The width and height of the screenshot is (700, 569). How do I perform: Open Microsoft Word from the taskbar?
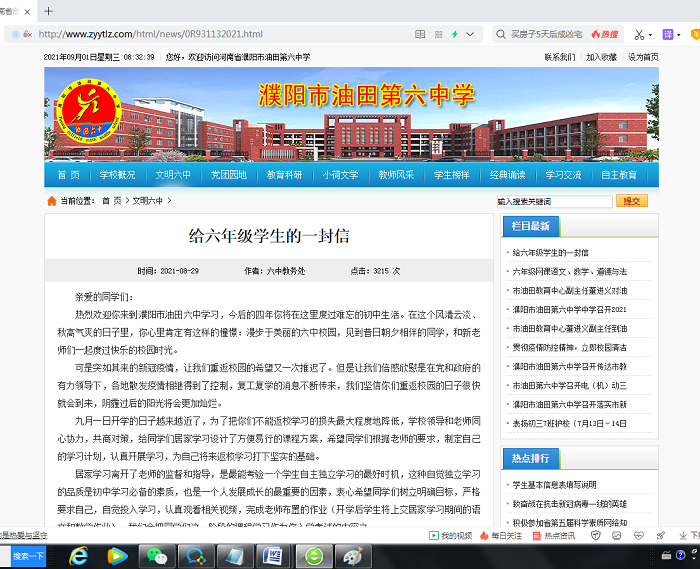click(274, 556)
